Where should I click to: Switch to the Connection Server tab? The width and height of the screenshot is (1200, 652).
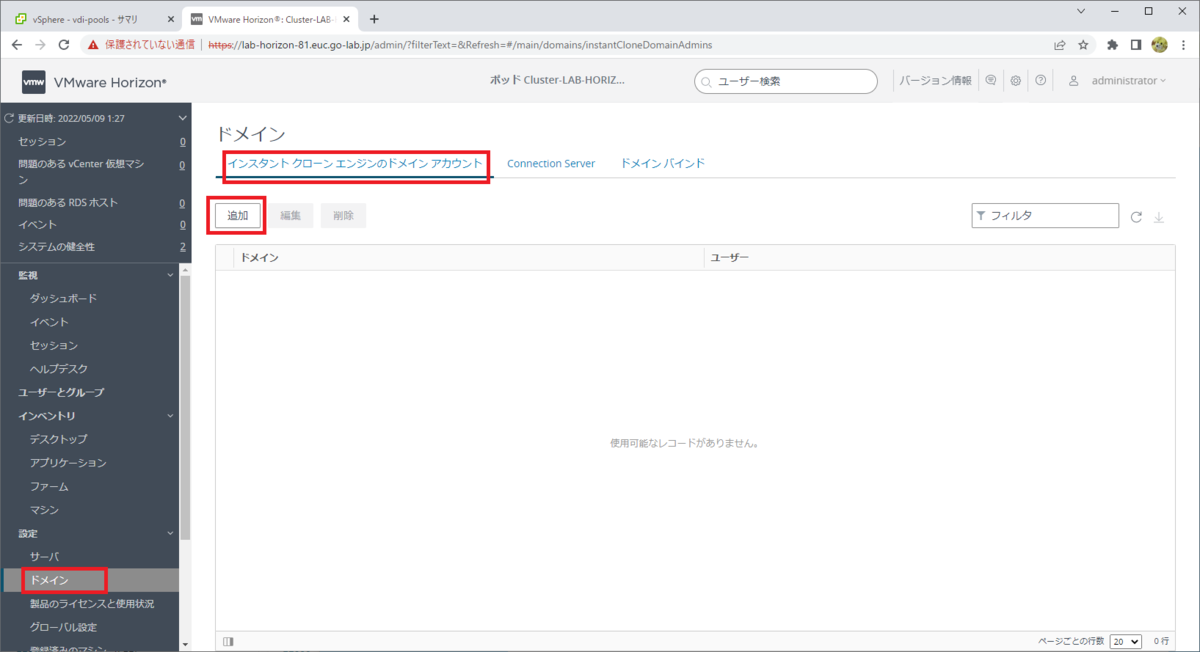click(551, 163)
